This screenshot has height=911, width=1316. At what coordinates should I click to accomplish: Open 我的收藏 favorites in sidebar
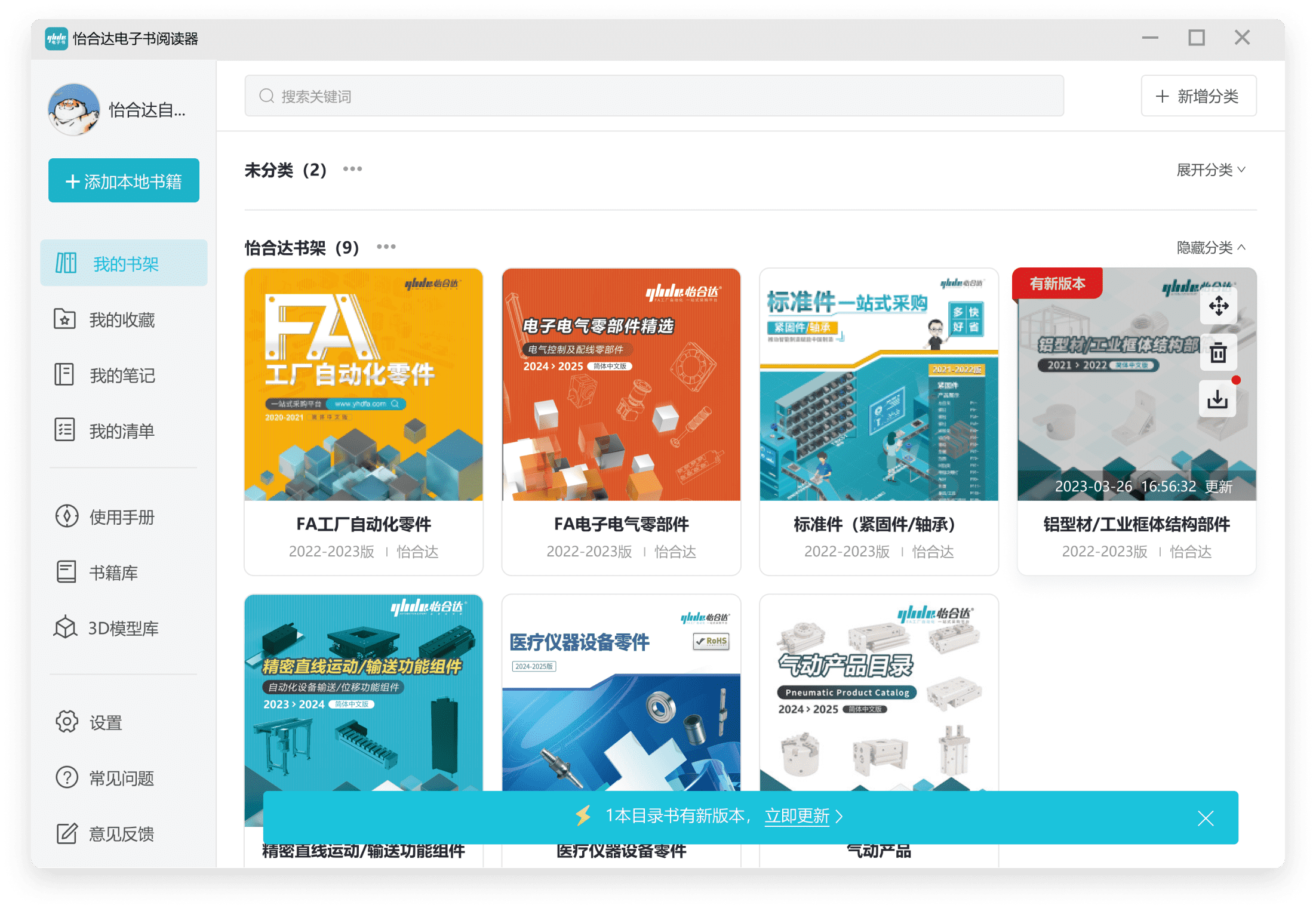122,320
